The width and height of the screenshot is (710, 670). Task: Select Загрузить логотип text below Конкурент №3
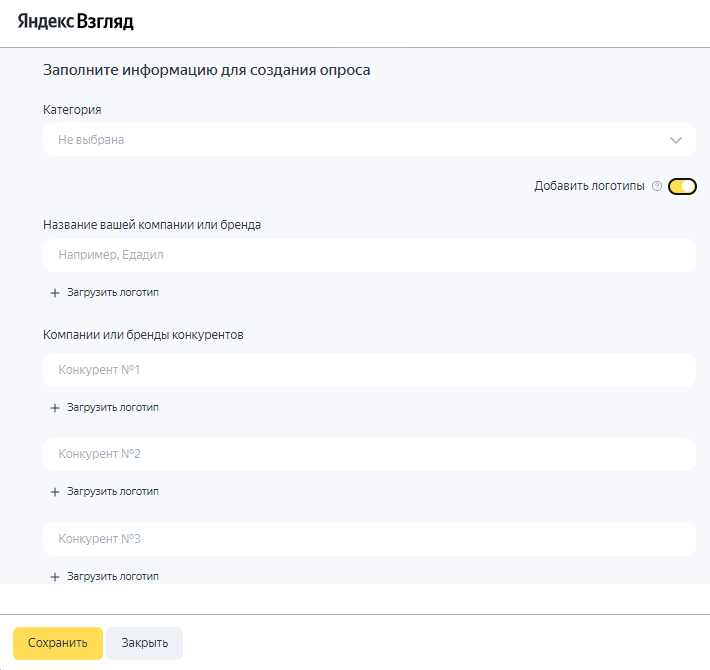point(113,577)
